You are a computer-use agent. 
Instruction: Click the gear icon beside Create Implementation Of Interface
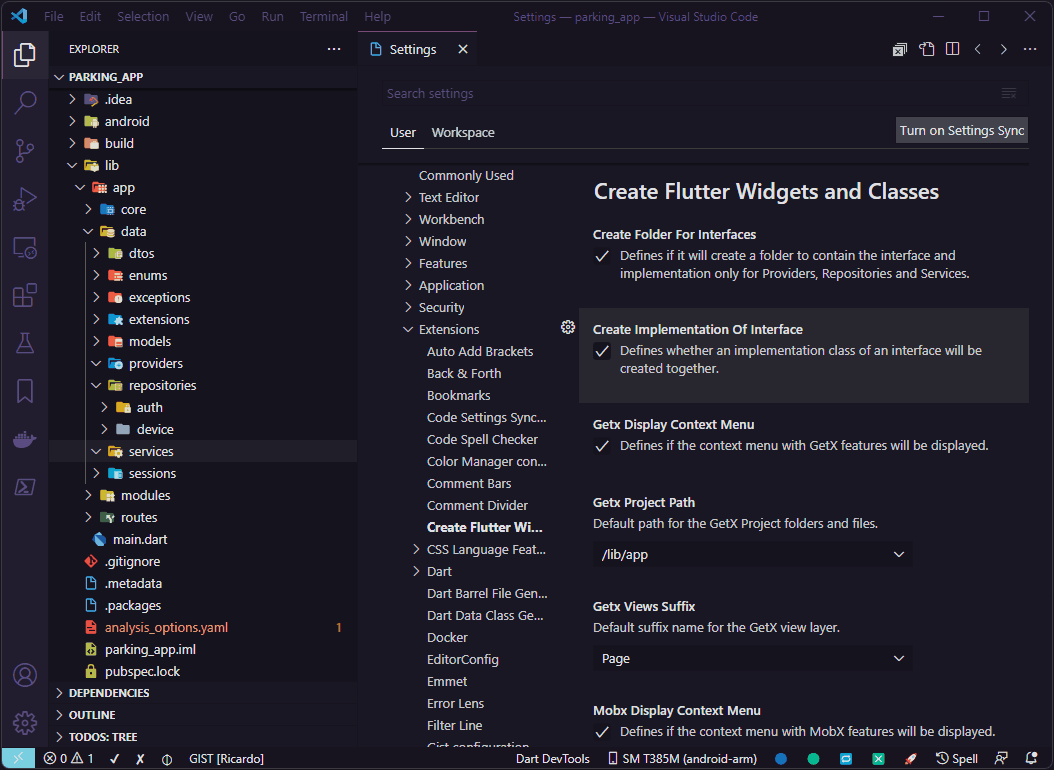568,327
